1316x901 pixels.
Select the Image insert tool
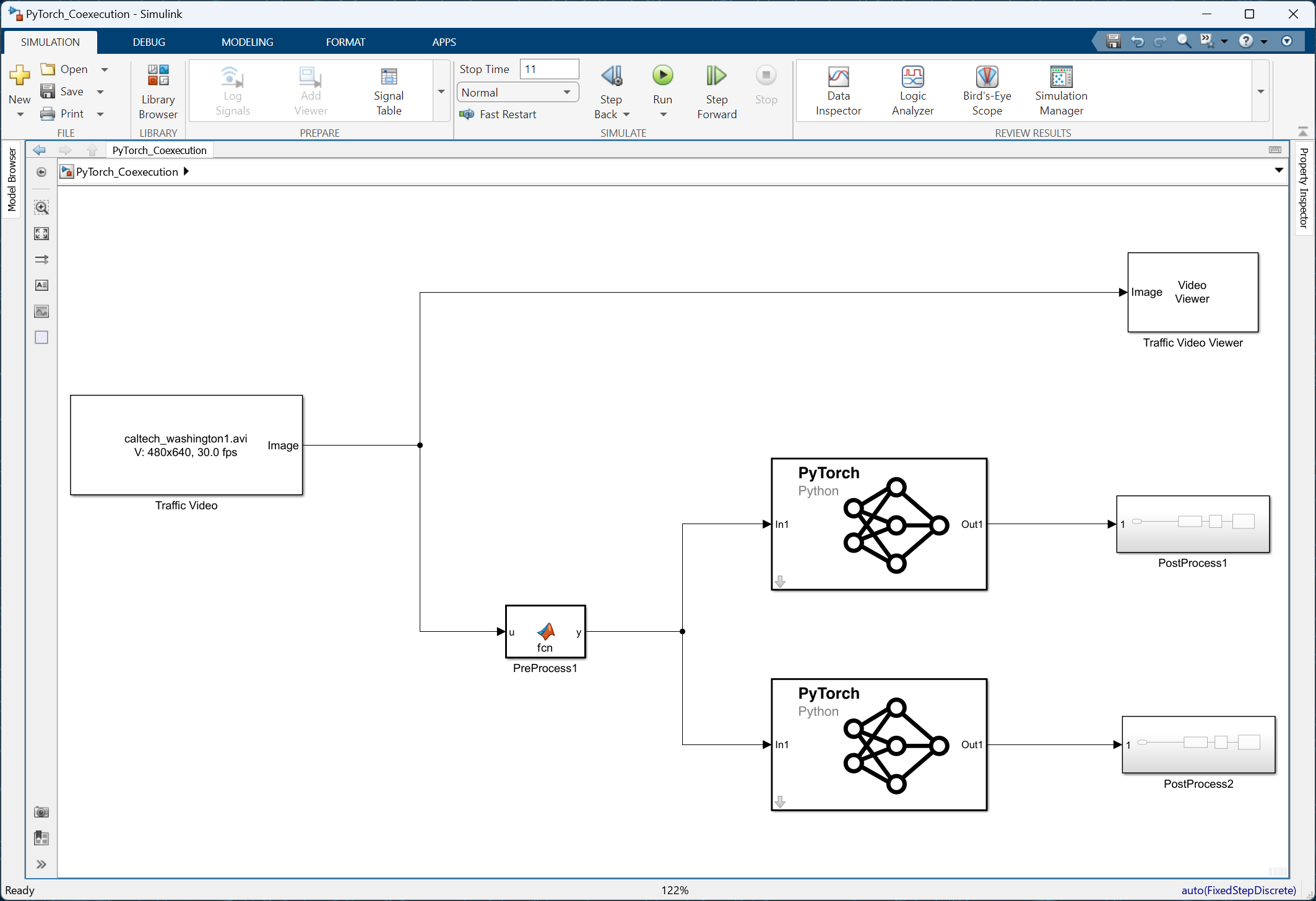click(41, 311)
